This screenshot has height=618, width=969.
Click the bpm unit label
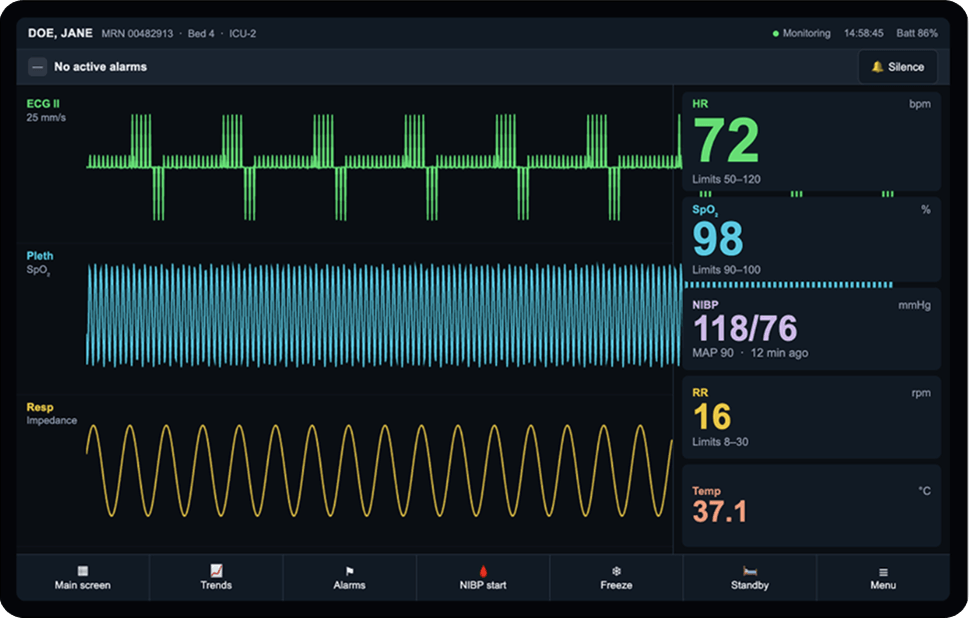920,104
